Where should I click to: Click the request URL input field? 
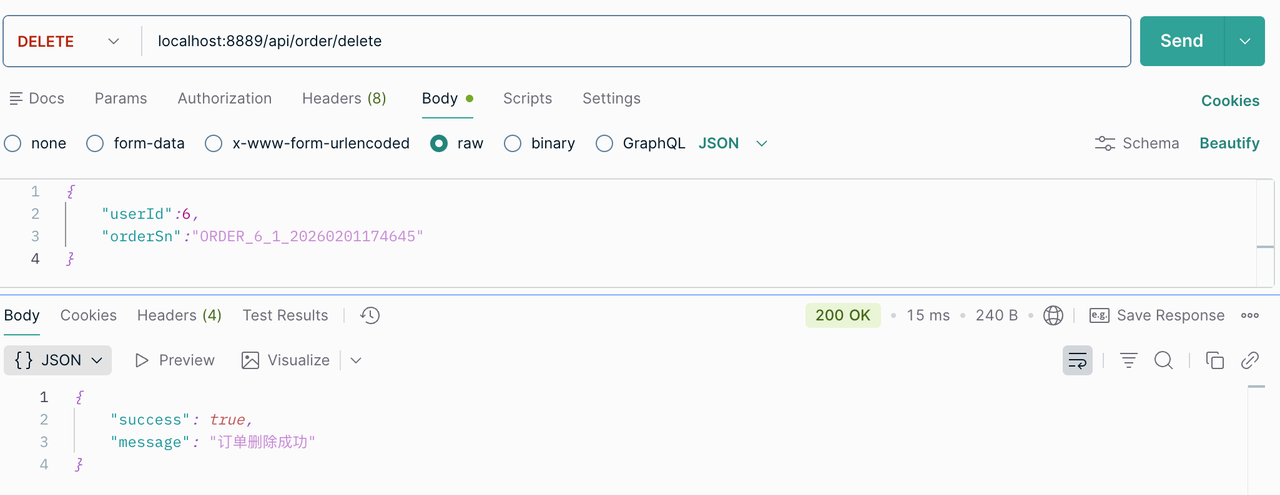tap(637, 41)
